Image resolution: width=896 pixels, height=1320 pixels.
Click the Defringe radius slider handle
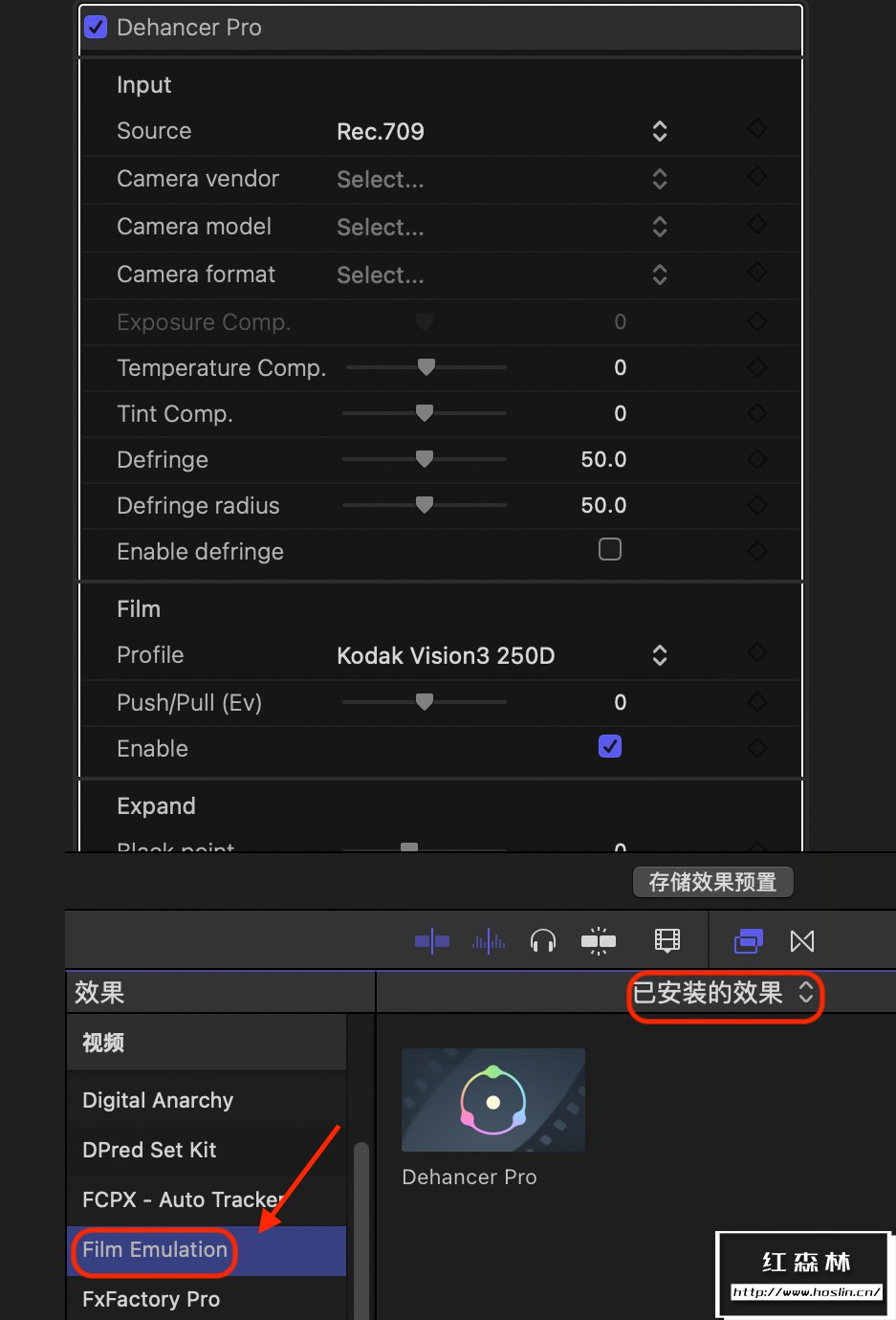tap(425, 504)
